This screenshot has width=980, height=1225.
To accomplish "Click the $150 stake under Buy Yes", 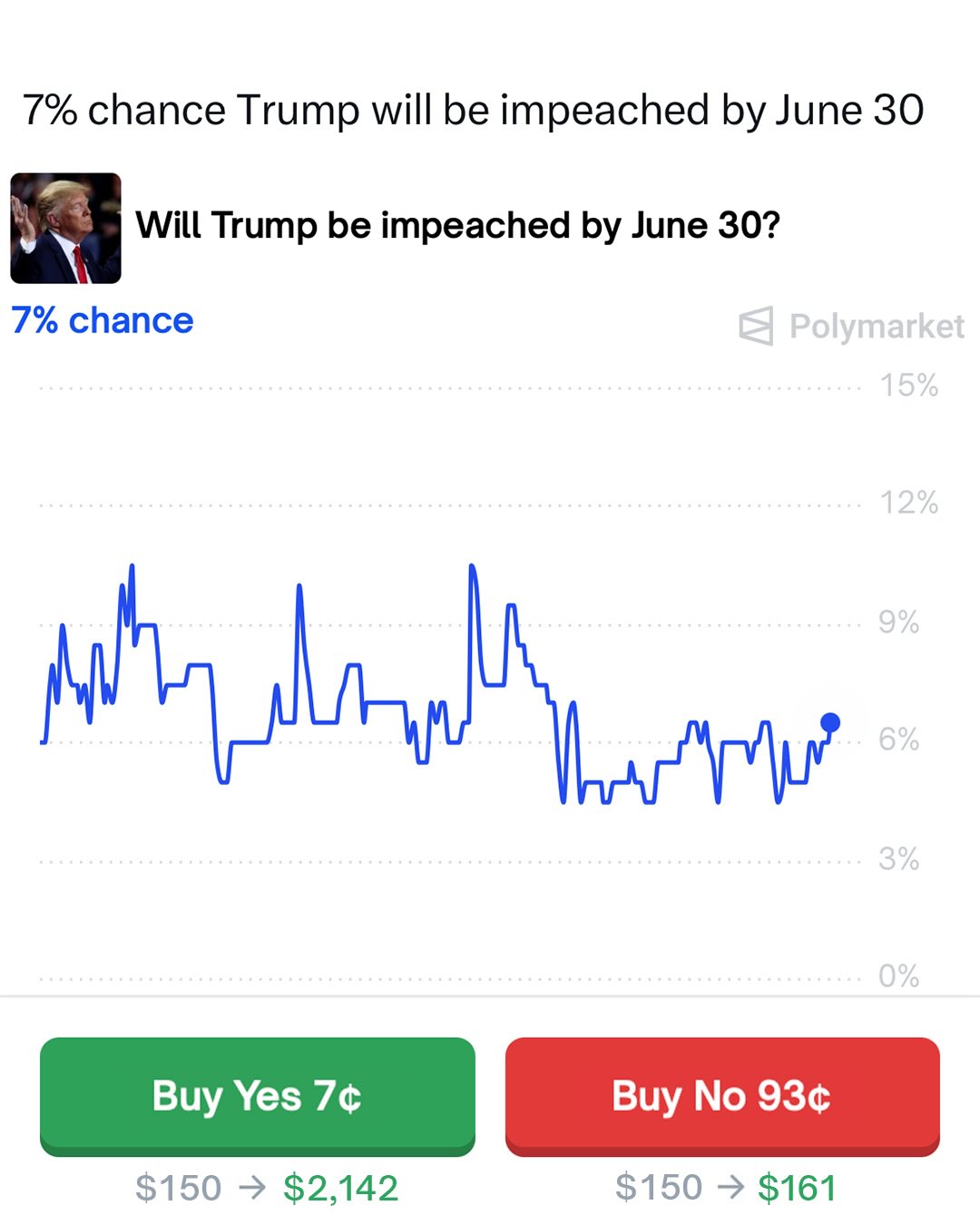I will [x=179, y=1188].
